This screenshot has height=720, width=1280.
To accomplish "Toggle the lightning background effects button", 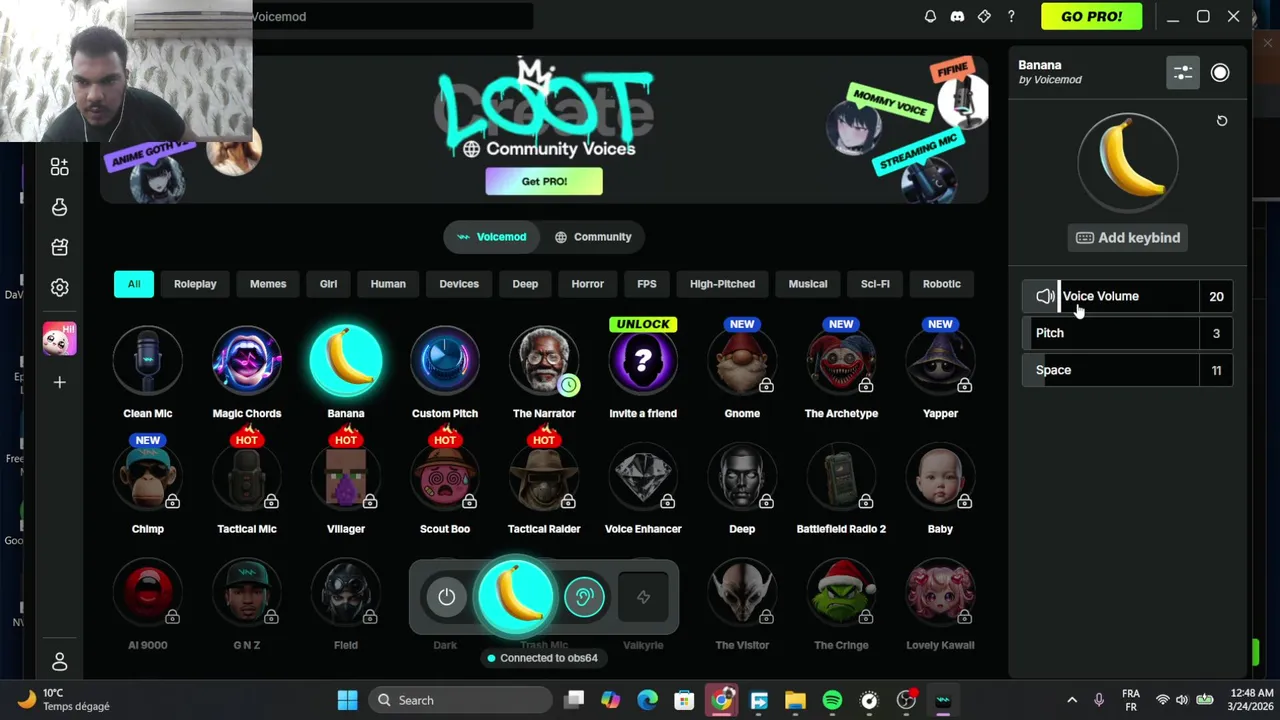I will point(643,597).
